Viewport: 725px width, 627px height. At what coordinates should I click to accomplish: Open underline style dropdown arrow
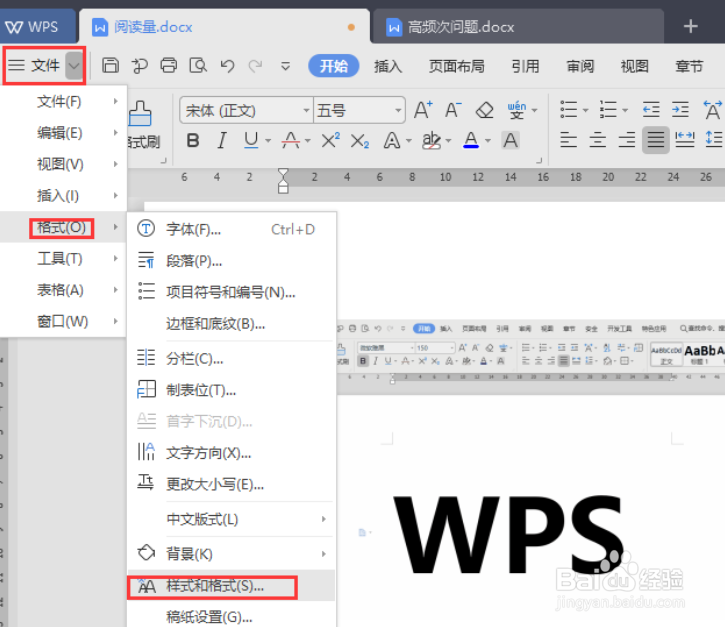(x=268, y=140)
